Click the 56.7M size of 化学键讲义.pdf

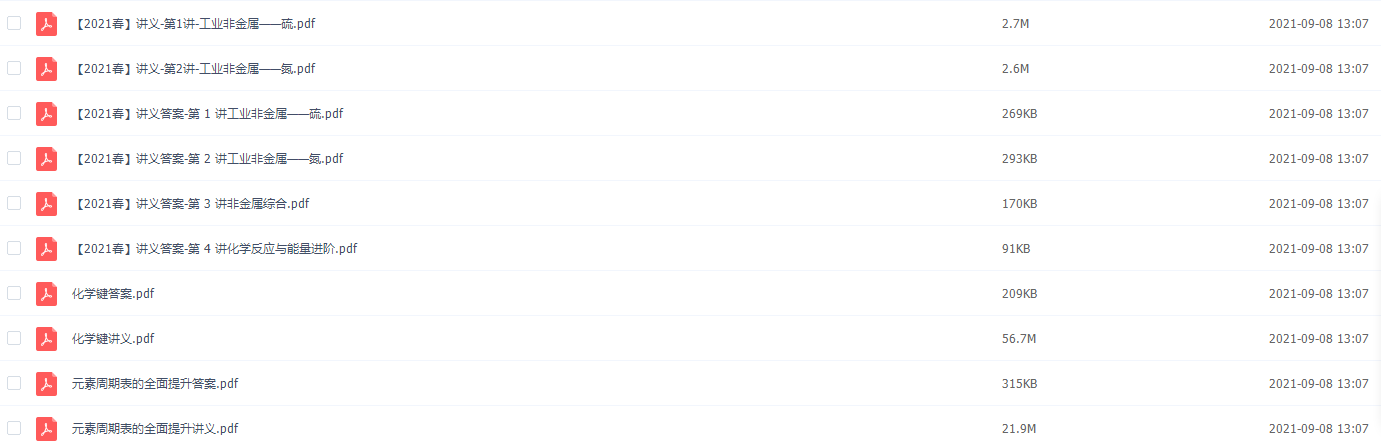pos(1018,339)
